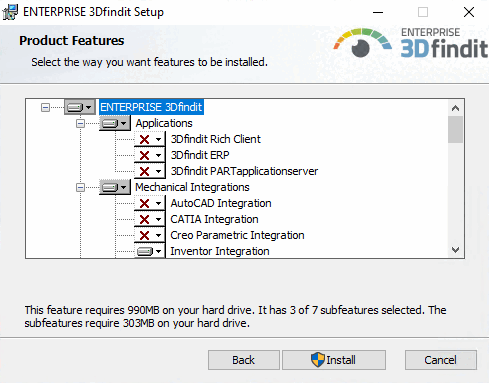The height and width of the screenshot is (383, 489).
Task: Open install-state dropdown for Creo Parametric Integration
Action: pos(150,235)
